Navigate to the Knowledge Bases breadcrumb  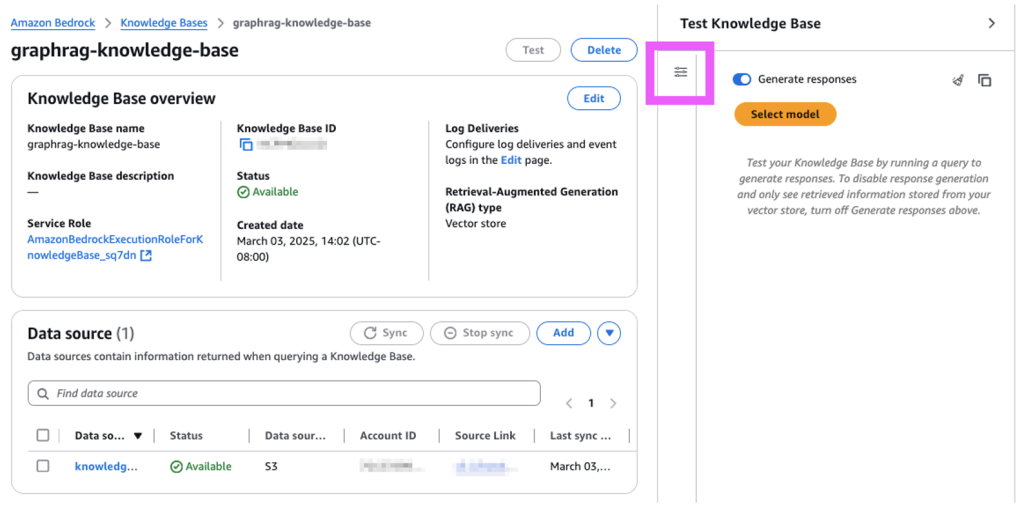click(x=164, y=22)
